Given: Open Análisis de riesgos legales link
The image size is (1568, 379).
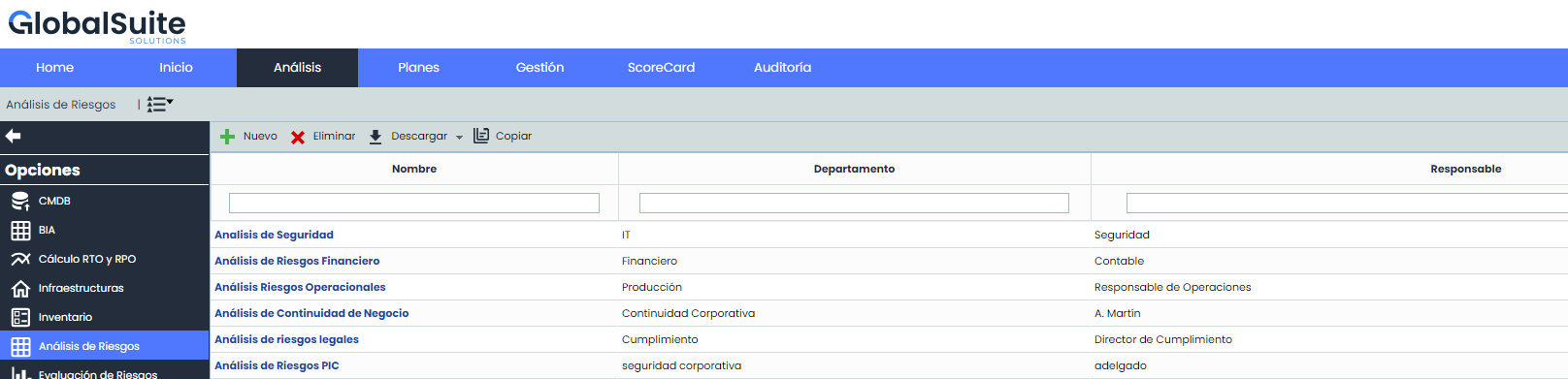Looking at the screenshot, I should [x=286, y=339].
